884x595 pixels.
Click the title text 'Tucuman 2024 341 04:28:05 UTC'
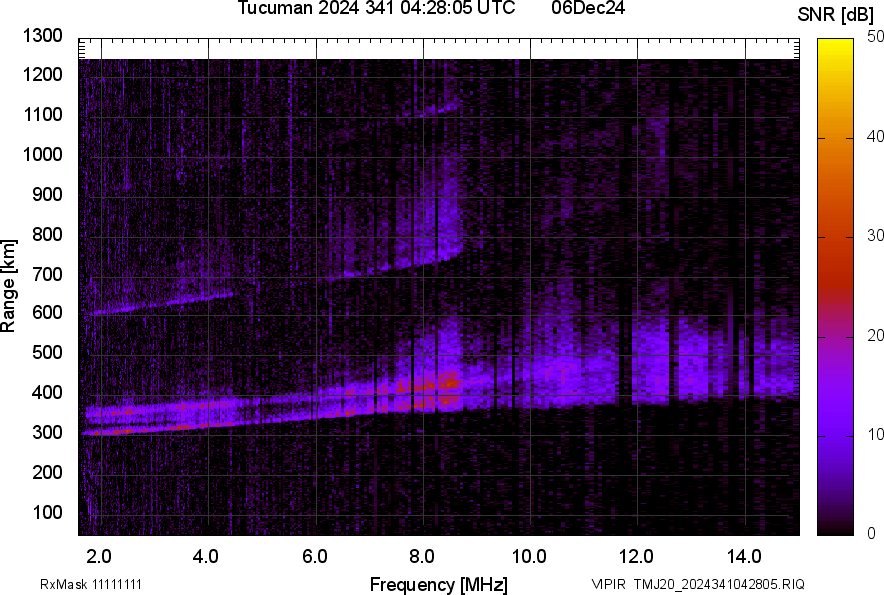[x=376, y=8]
